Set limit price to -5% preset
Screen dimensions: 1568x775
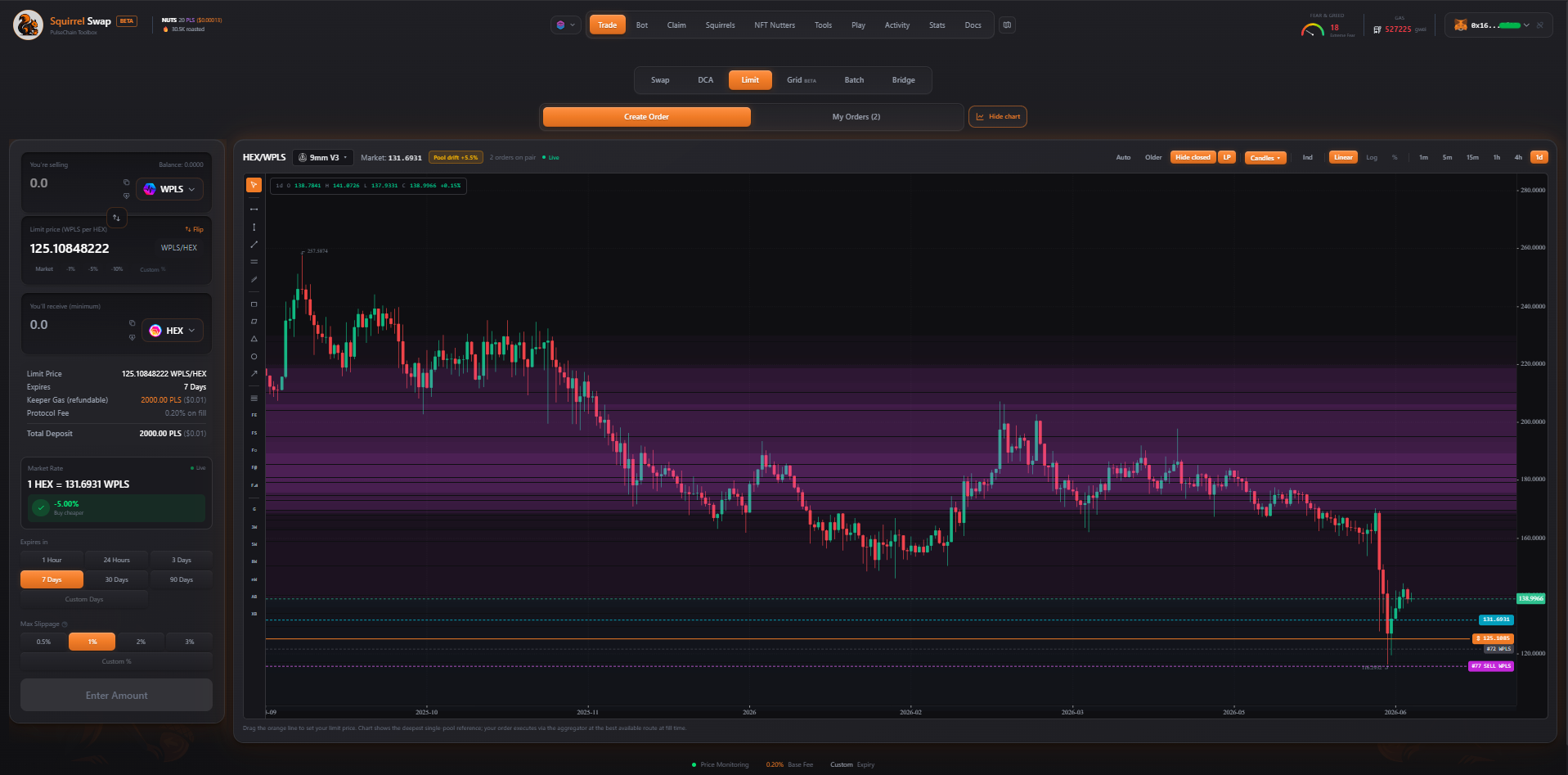(x=93, y=269)
